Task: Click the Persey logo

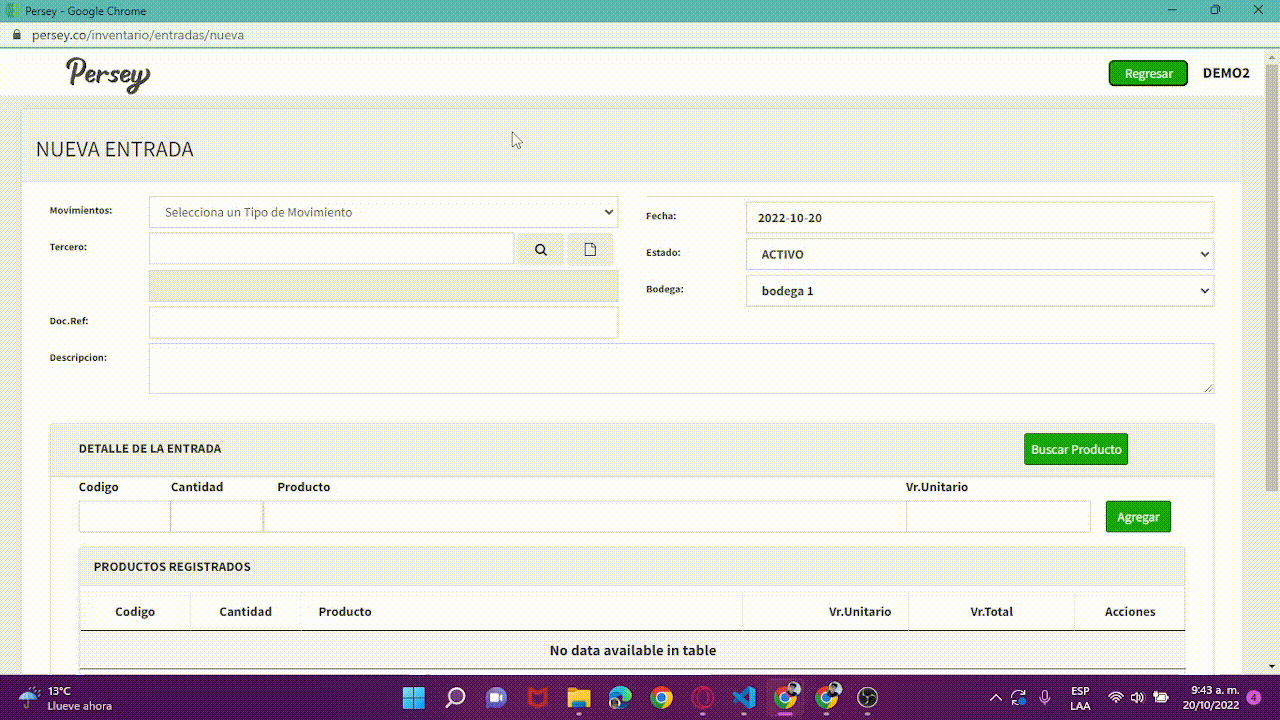Action: coord(108,74)
